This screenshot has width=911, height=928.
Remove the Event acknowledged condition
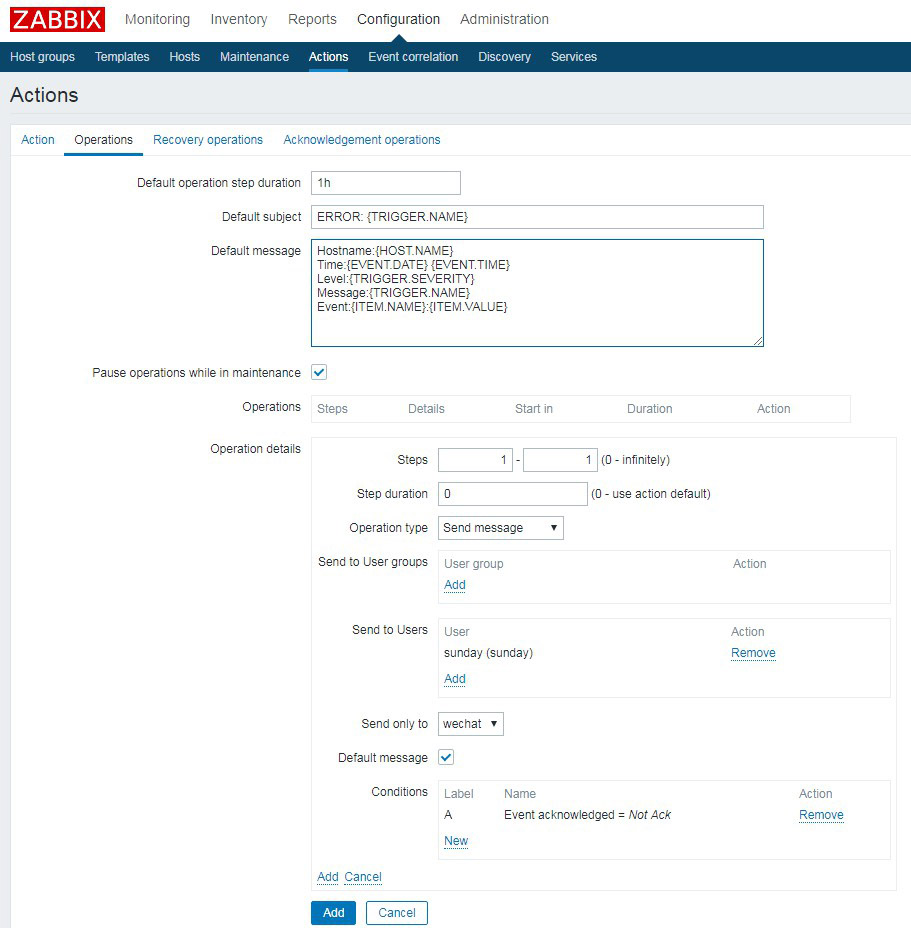pos(821,815)
